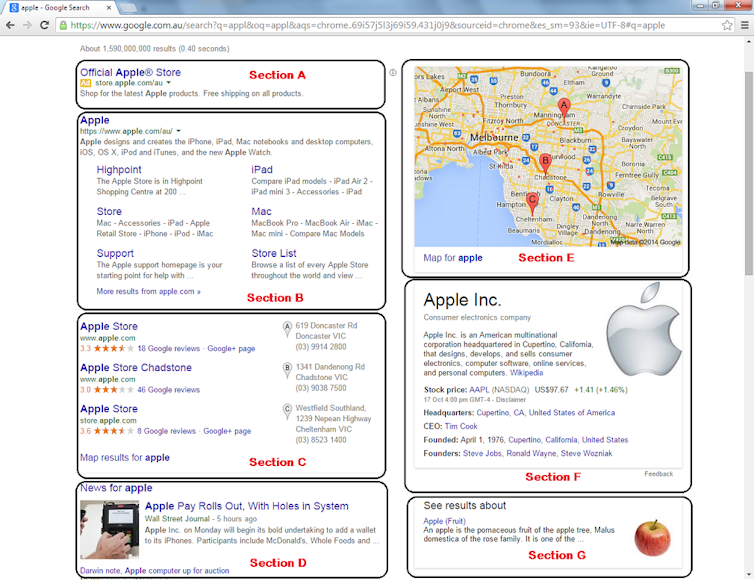
Task: Open the Tim Cook CEO link
Action: click(x=461, y=427)
